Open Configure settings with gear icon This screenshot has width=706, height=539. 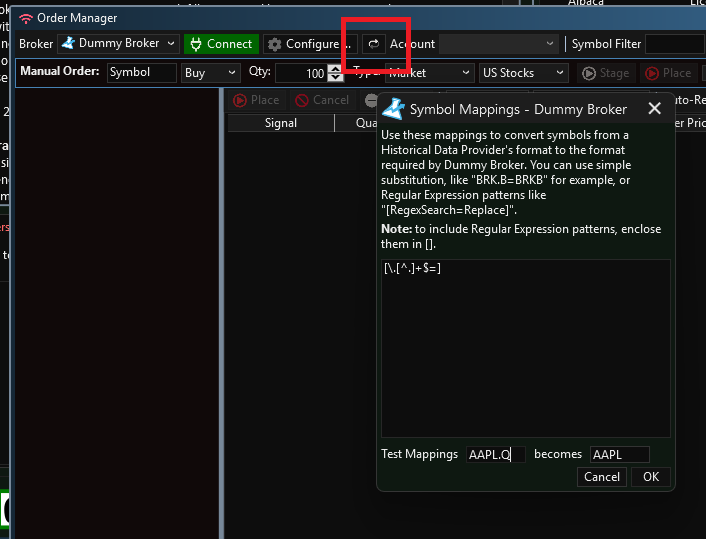[309, 44]
